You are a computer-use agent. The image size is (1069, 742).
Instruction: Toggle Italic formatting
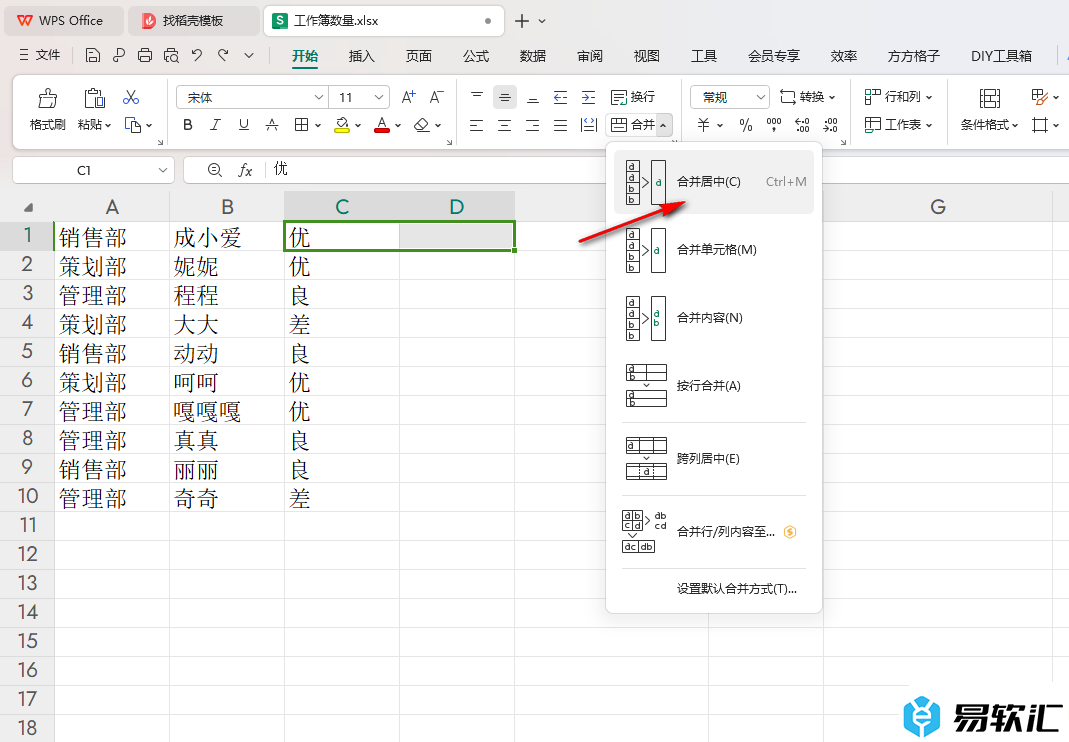tap(215, 125)
